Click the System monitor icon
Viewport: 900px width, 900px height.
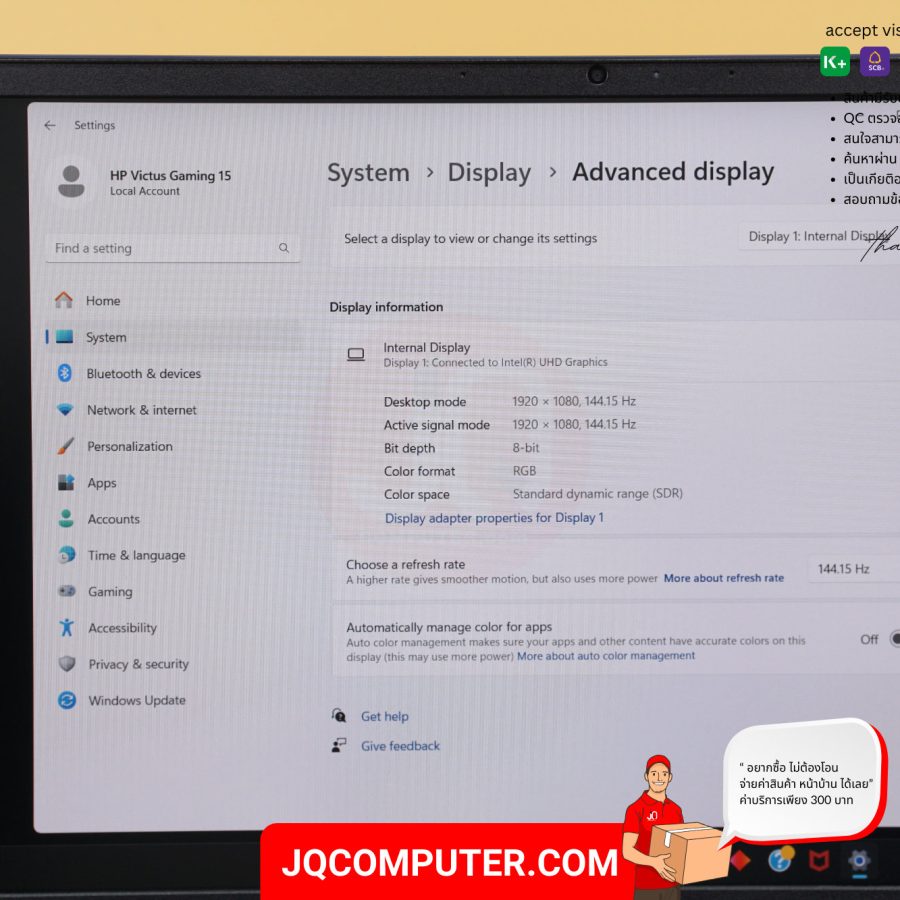point(64,336)
